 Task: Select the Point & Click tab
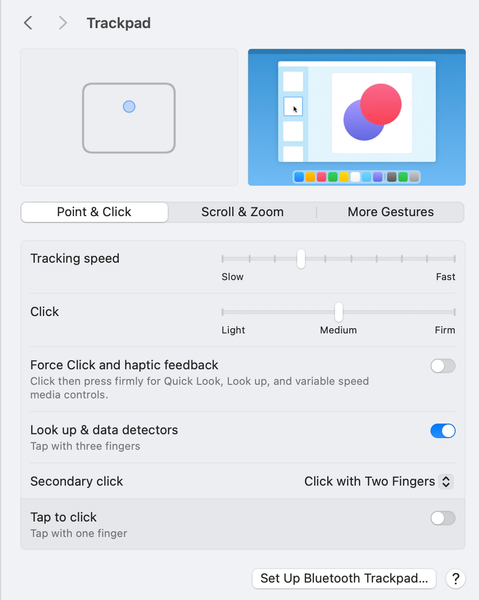[94, 212]
